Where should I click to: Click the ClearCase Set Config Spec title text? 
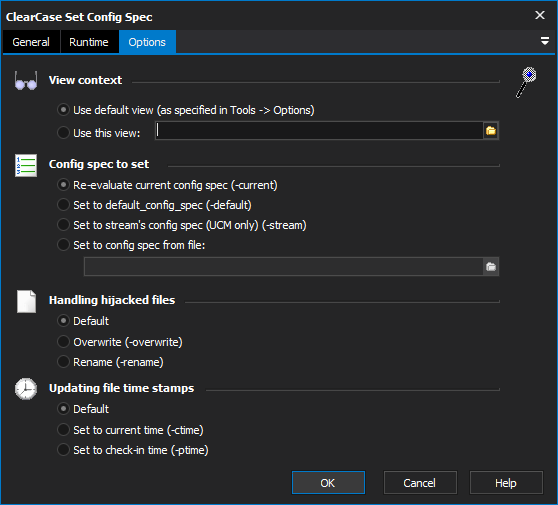tap(79, 17)
